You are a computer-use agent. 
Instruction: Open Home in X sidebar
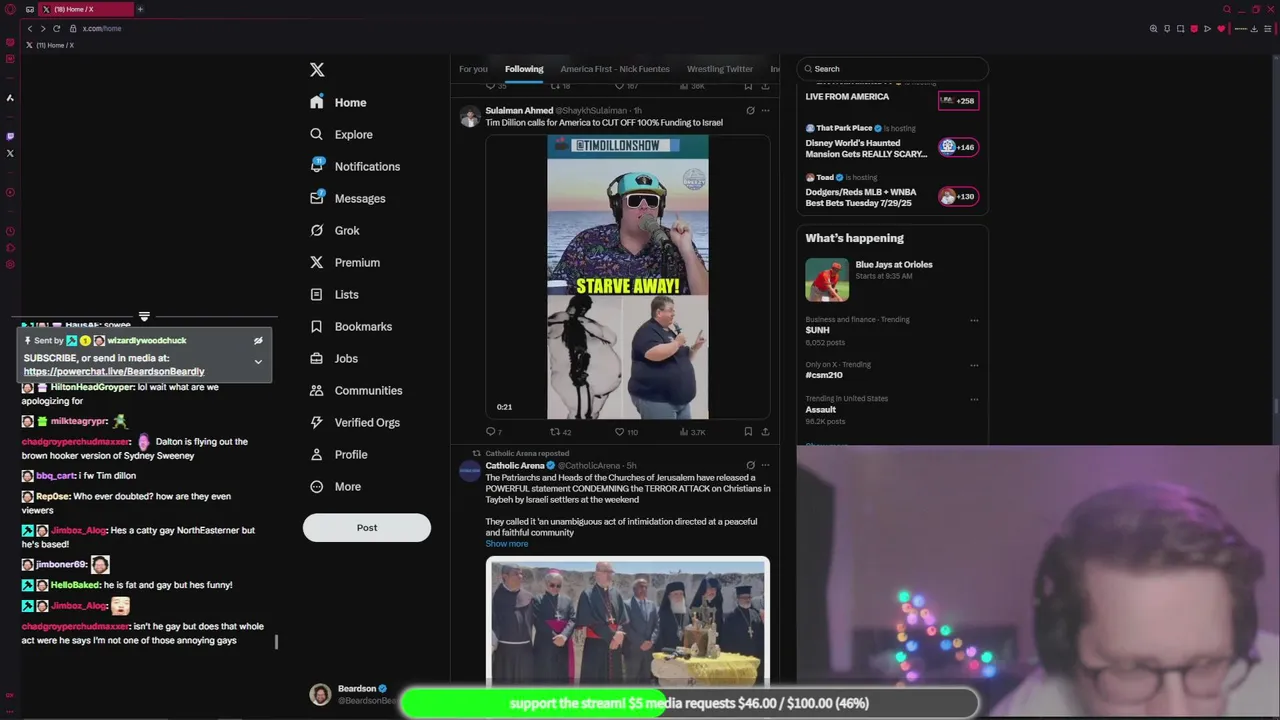click(338, 102)
